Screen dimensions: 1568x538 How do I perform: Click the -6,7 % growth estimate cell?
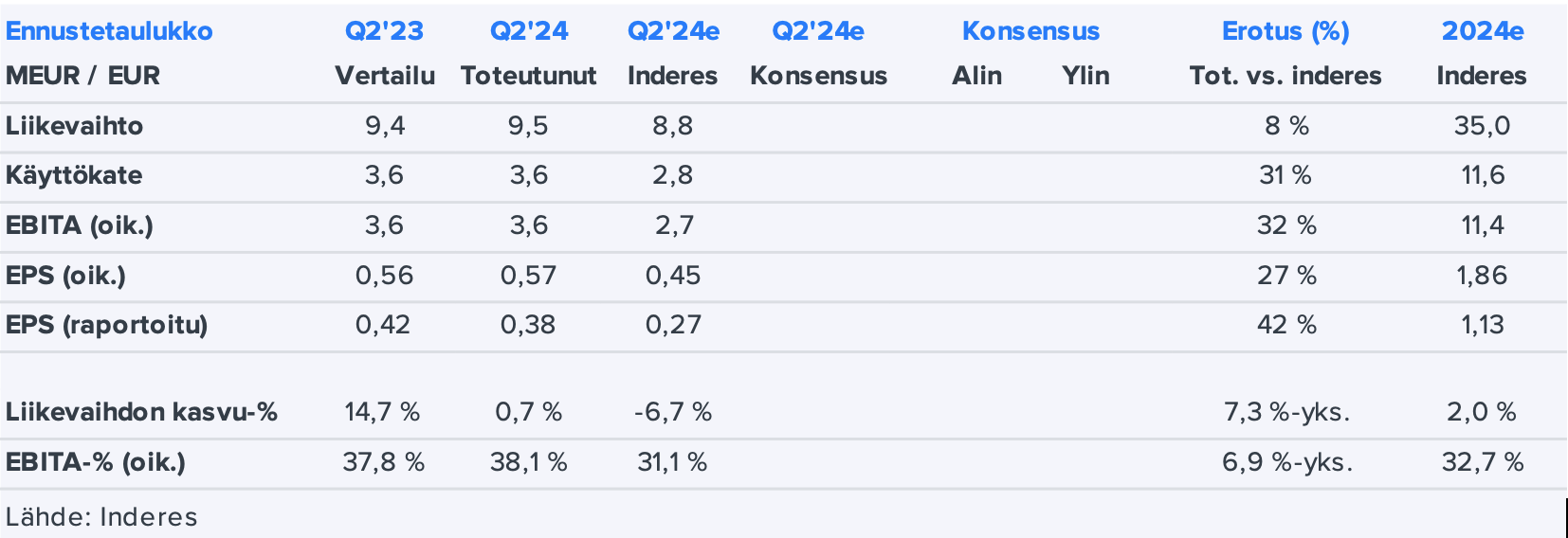(x=672, y=412)
